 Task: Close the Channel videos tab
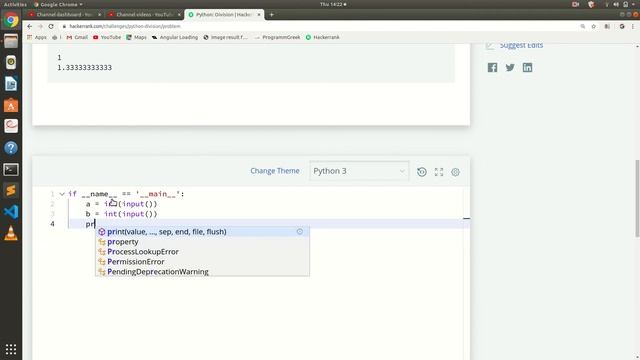point(179,14)
